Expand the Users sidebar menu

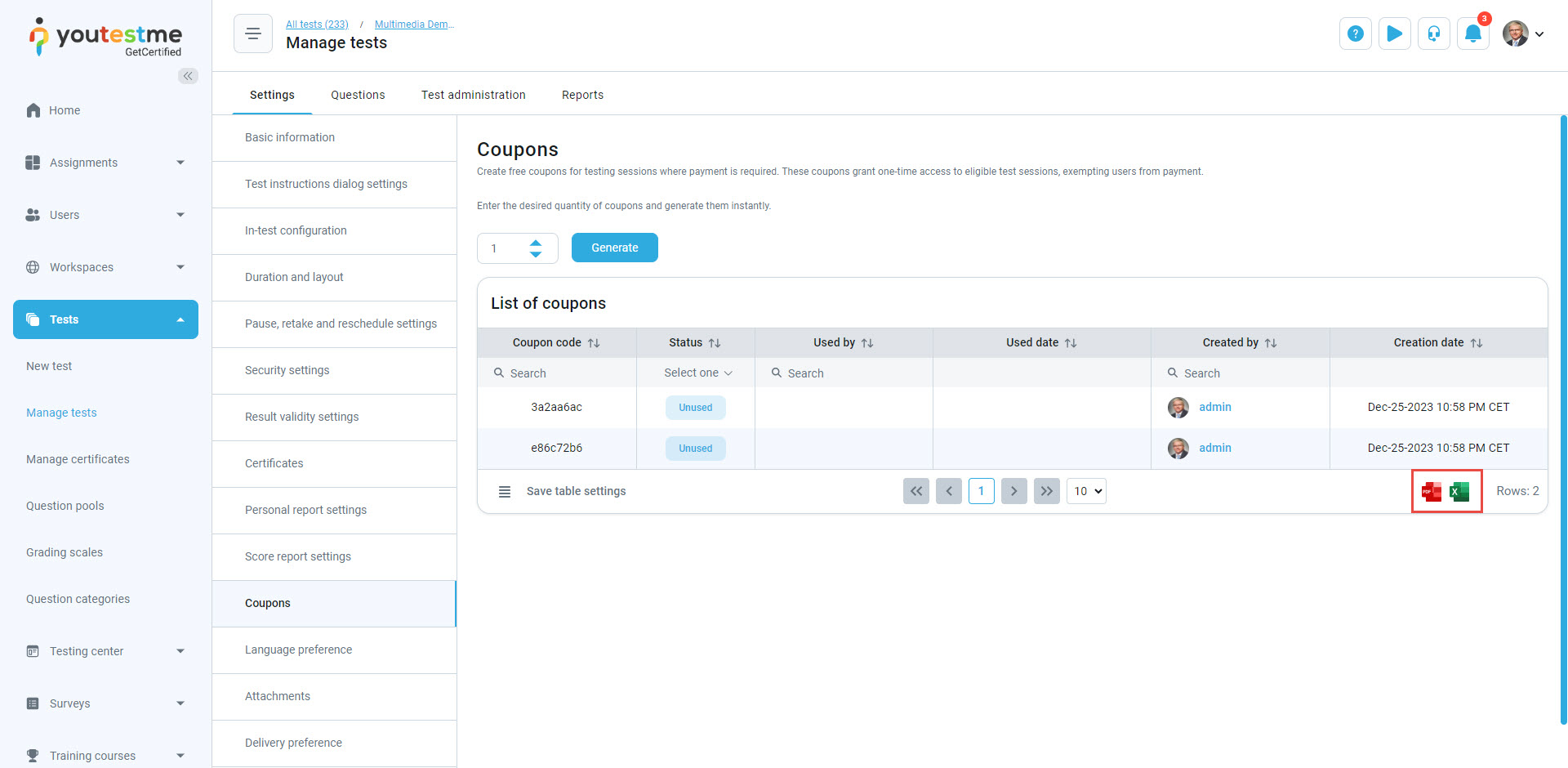[180, 215]
